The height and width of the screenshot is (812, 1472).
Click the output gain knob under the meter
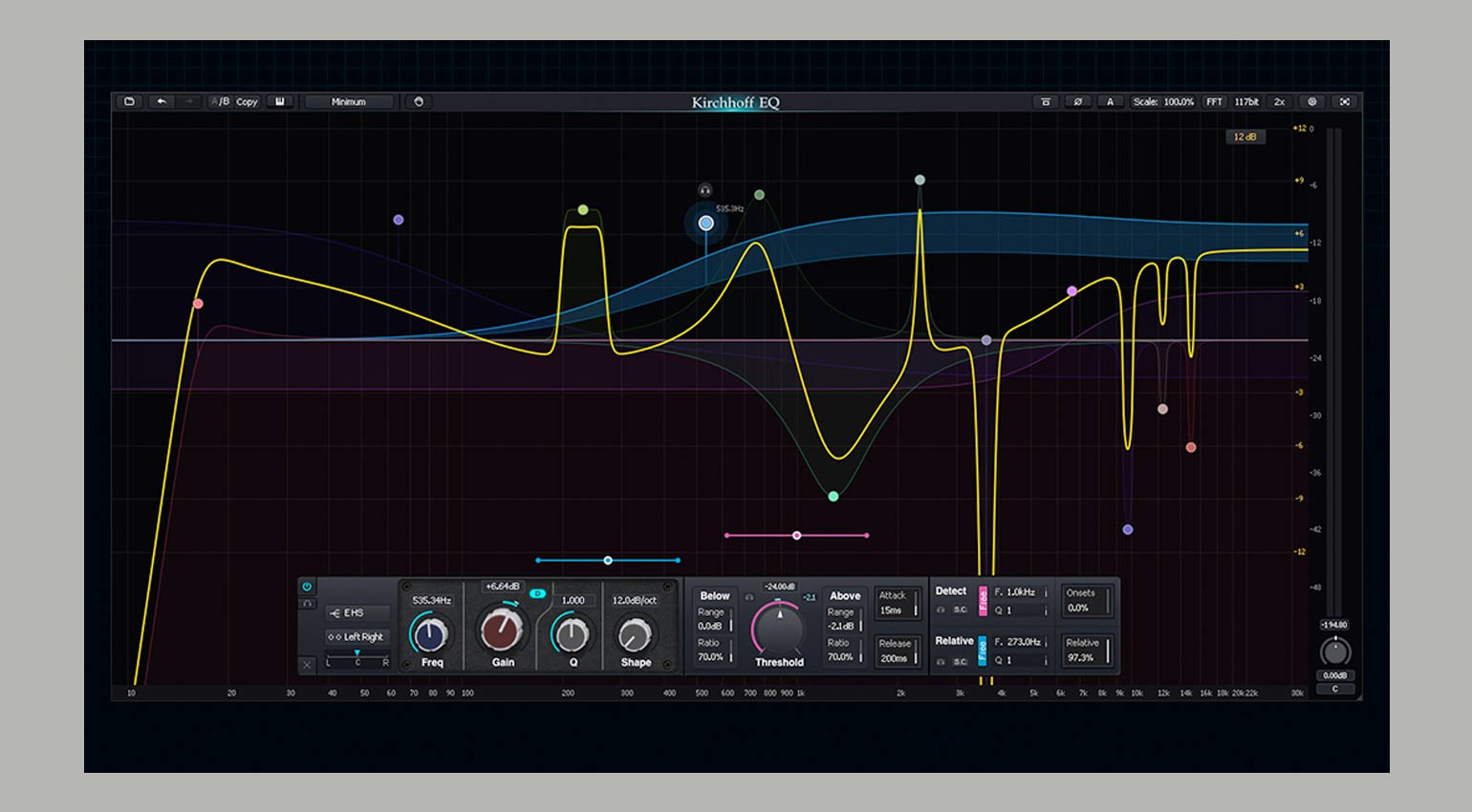tap(1335, 652)
